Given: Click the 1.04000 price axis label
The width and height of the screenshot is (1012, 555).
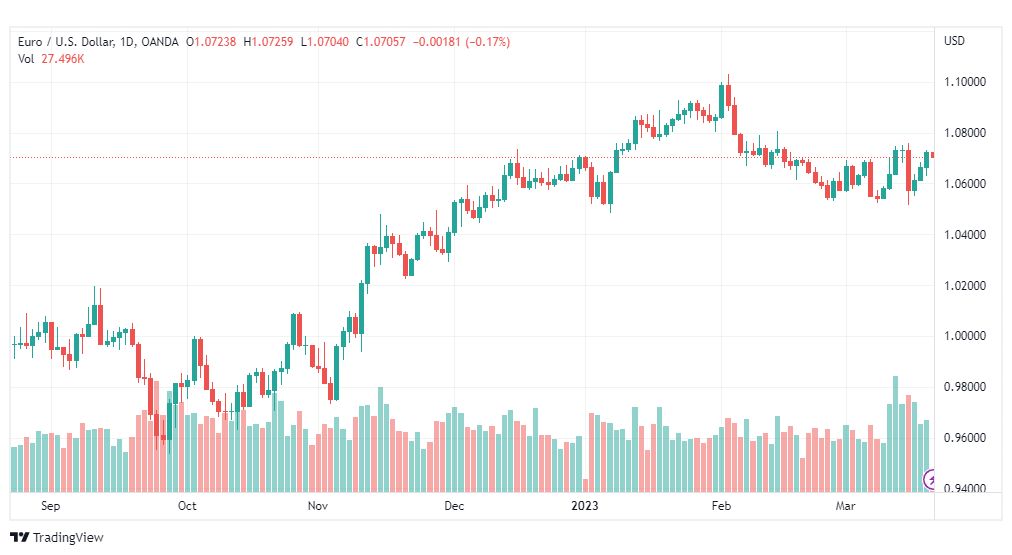Looking at the screenshot, I should click(x=965, y=235).
